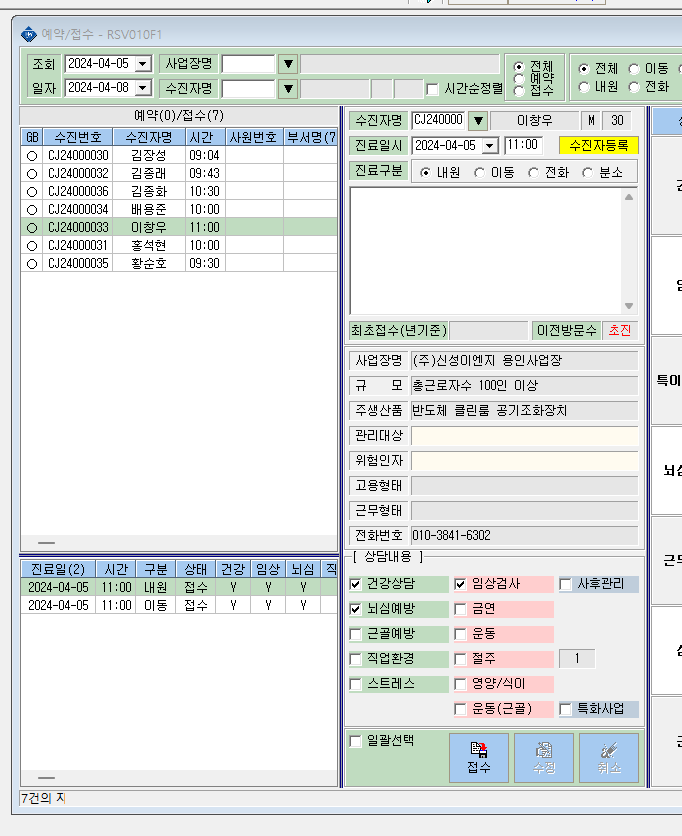Open the patient CJ240000 lookup arrow

click(478, 120)
